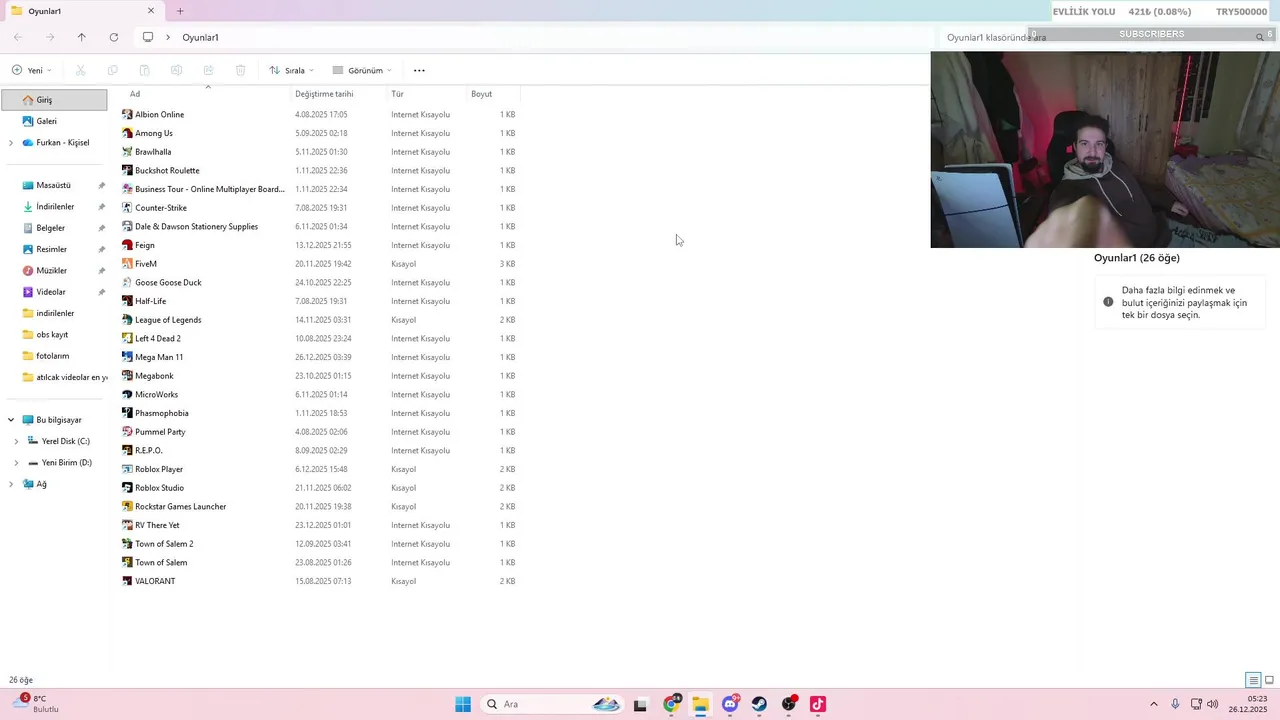Select the Left 4 Dead 2 icon
This screenshot has height=720, width=1280.
pyautogui.click(x=127, y=338)
